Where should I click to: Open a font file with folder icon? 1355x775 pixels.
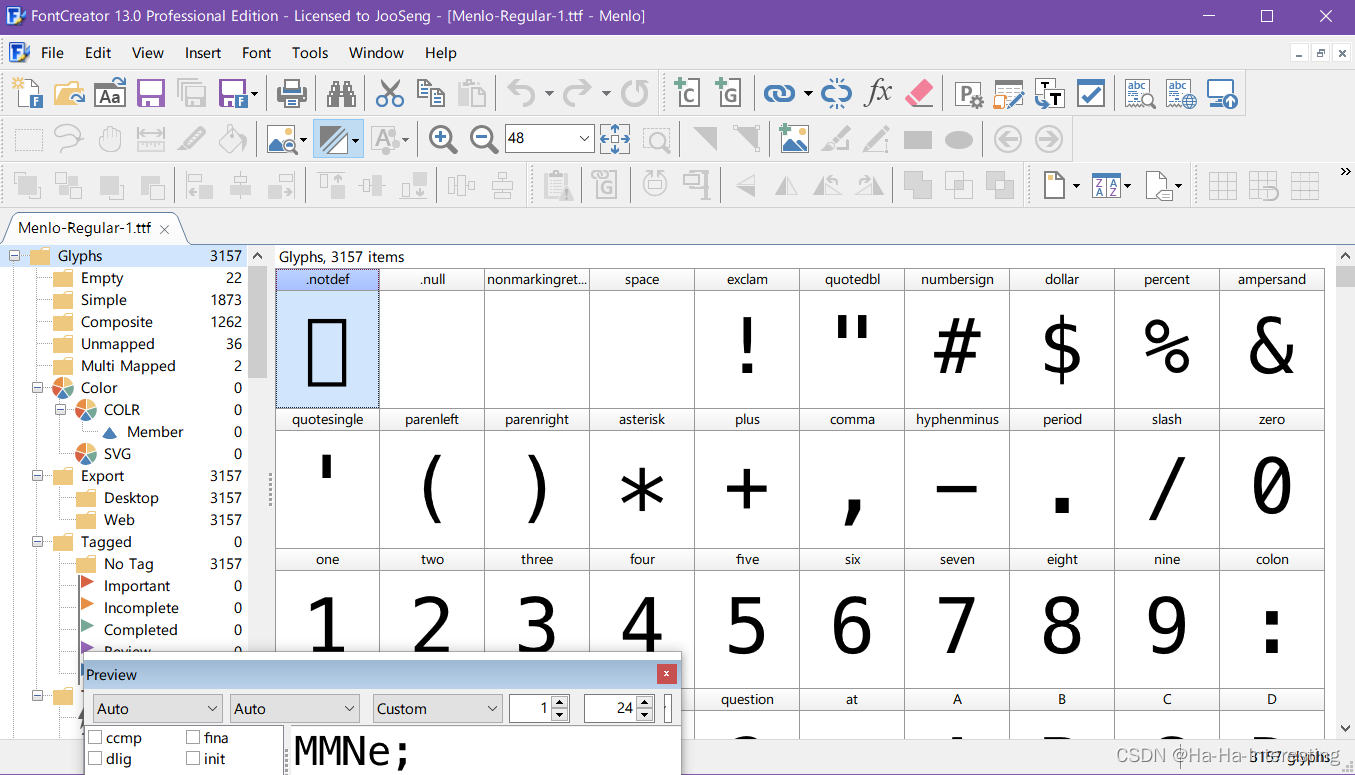coord(69,93)
